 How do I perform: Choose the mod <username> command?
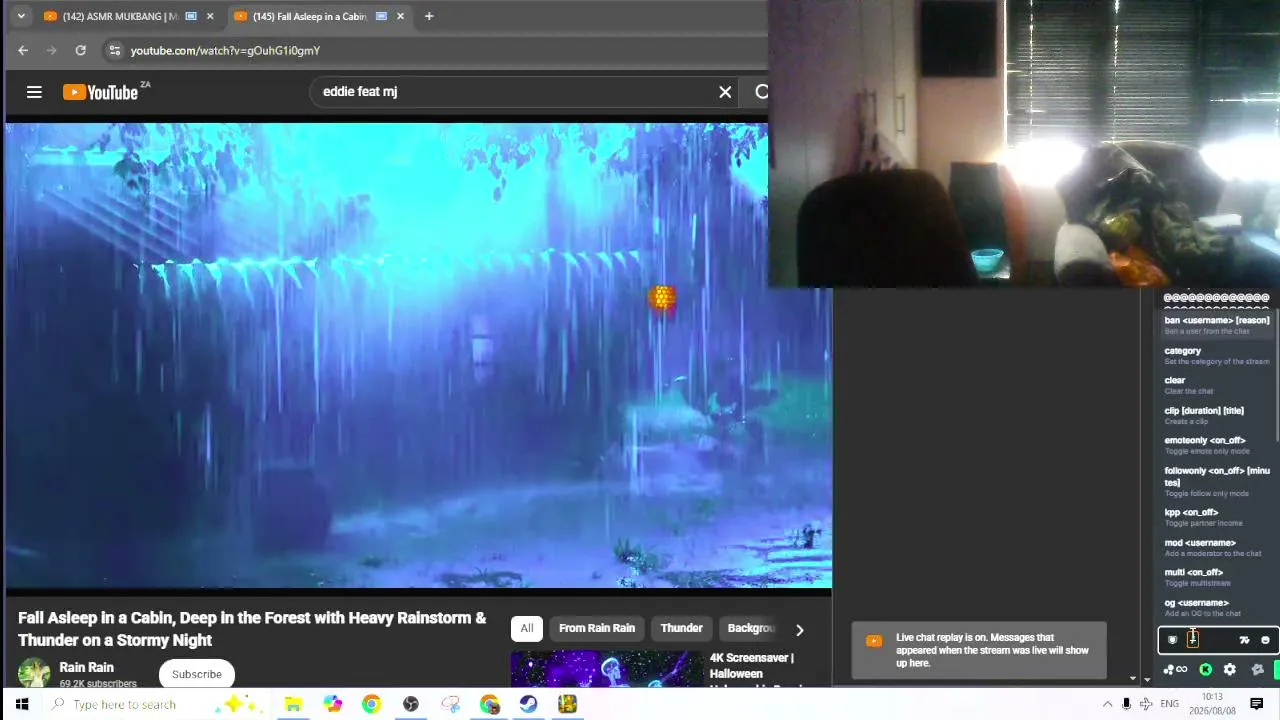(x=1217, y=547)
